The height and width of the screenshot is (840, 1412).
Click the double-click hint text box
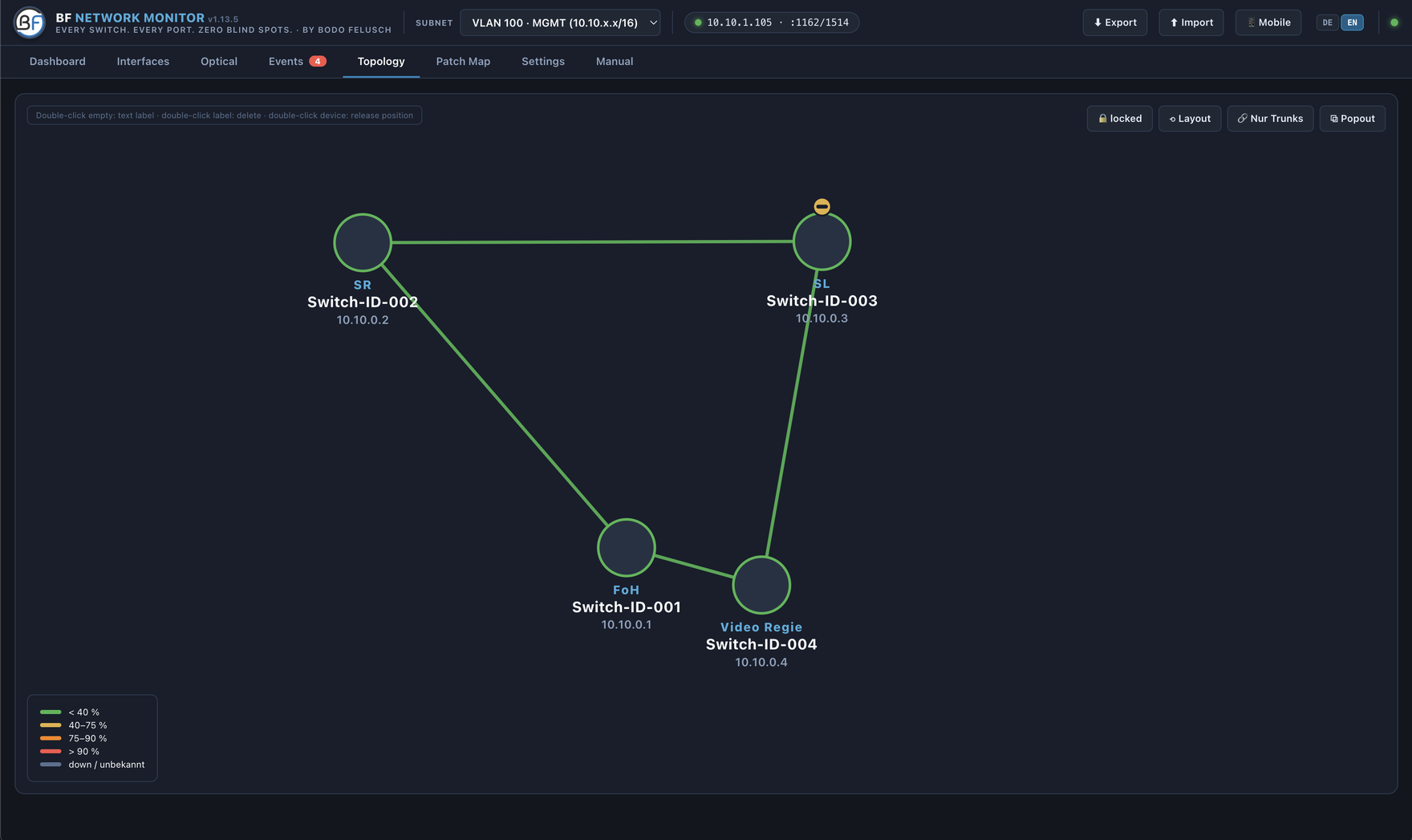tap(225, 116)
